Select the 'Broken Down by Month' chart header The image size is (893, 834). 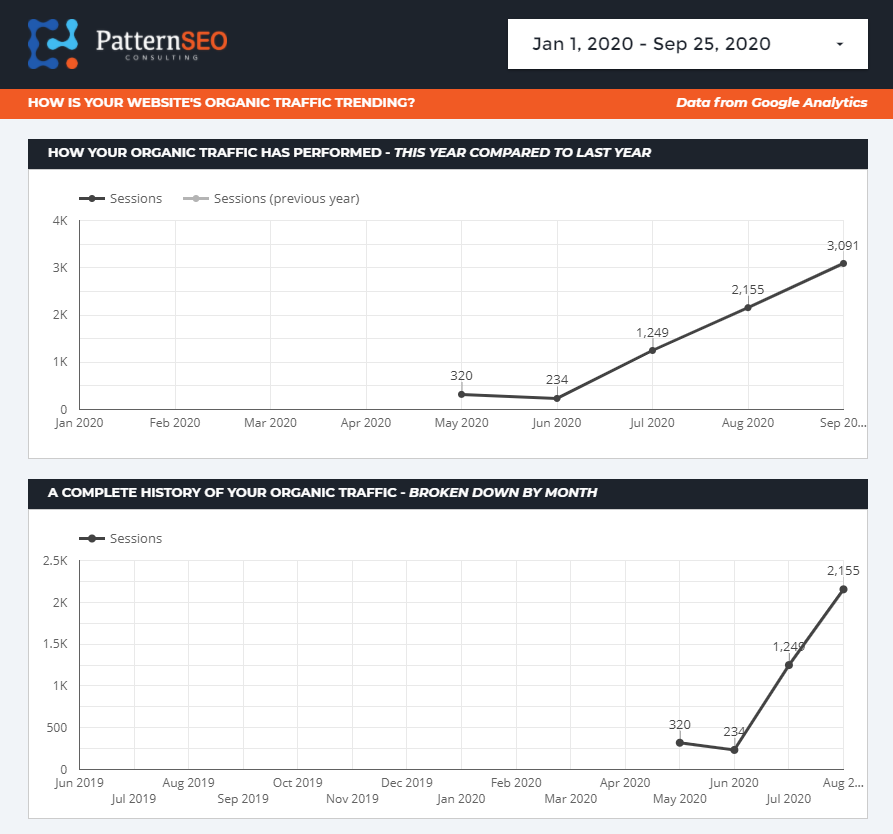322,492
